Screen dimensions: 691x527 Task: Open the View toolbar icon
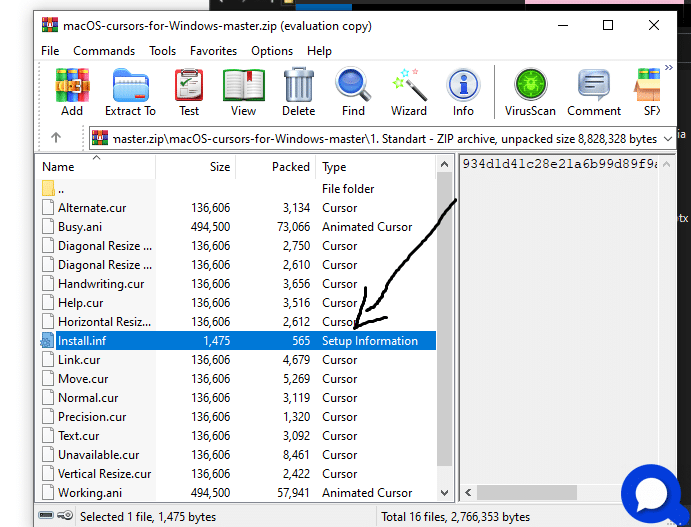click(243, 92)
